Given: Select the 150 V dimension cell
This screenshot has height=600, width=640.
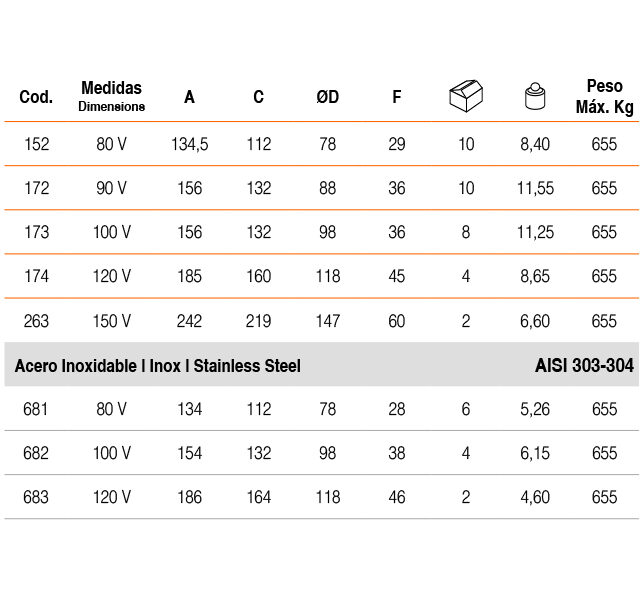Looking at the screenshot, I should click(112, 321).
